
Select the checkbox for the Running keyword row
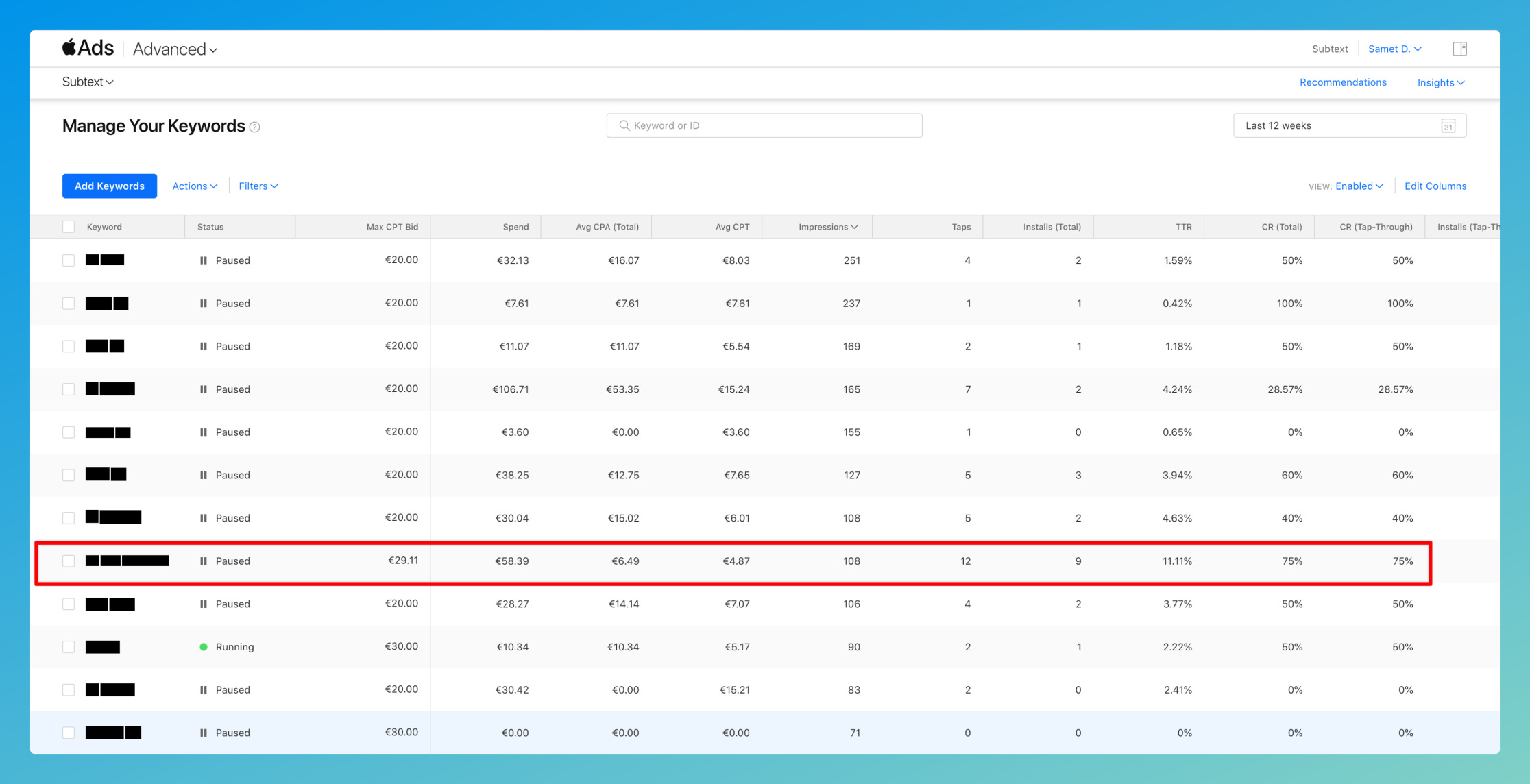(x=69, y=647)
